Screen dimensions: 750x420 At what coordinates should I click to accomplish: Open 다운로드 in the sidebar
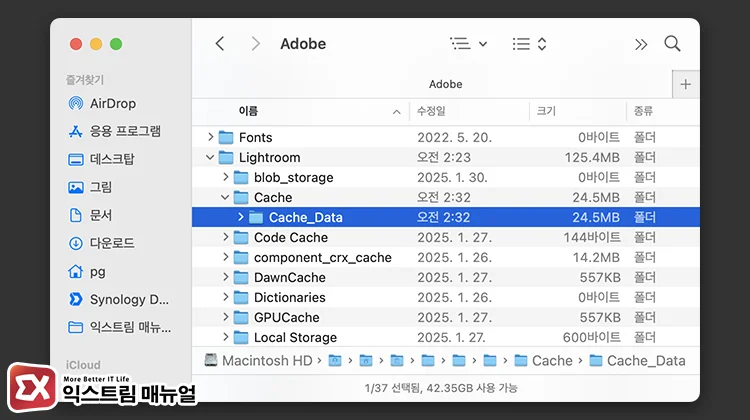tap(101, 243)
